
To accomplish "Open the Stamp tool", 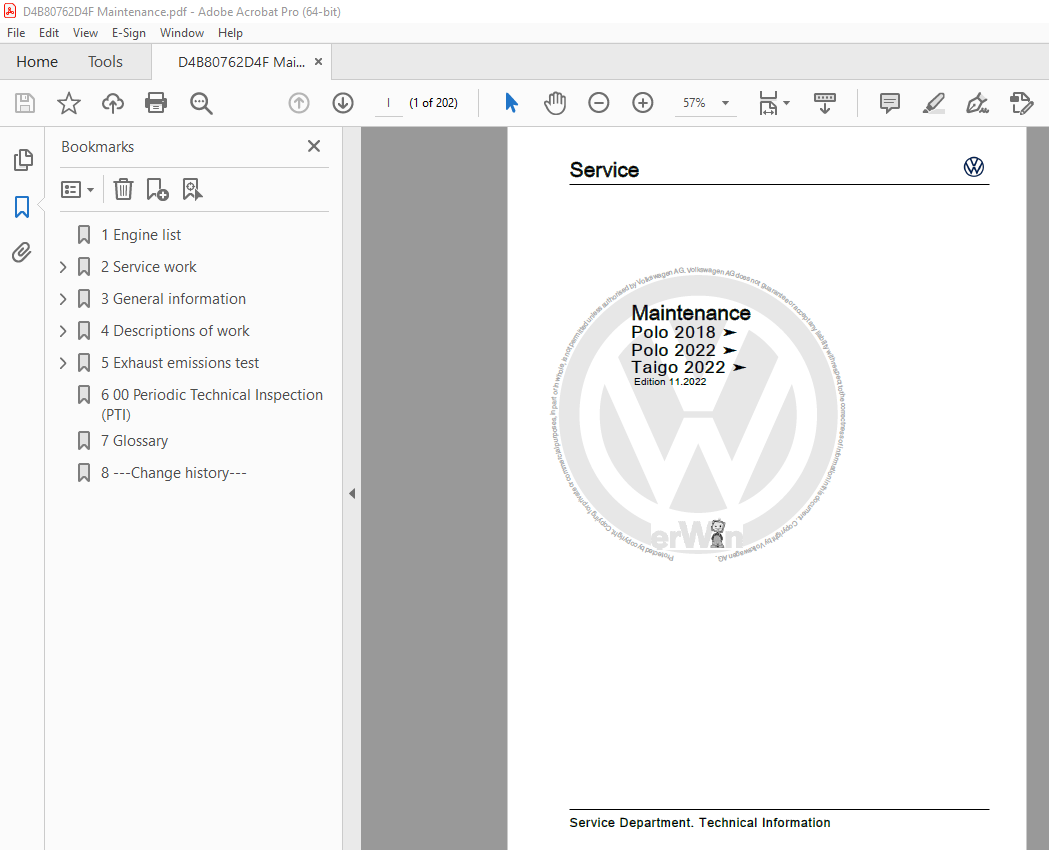I will pos(1021,103).
